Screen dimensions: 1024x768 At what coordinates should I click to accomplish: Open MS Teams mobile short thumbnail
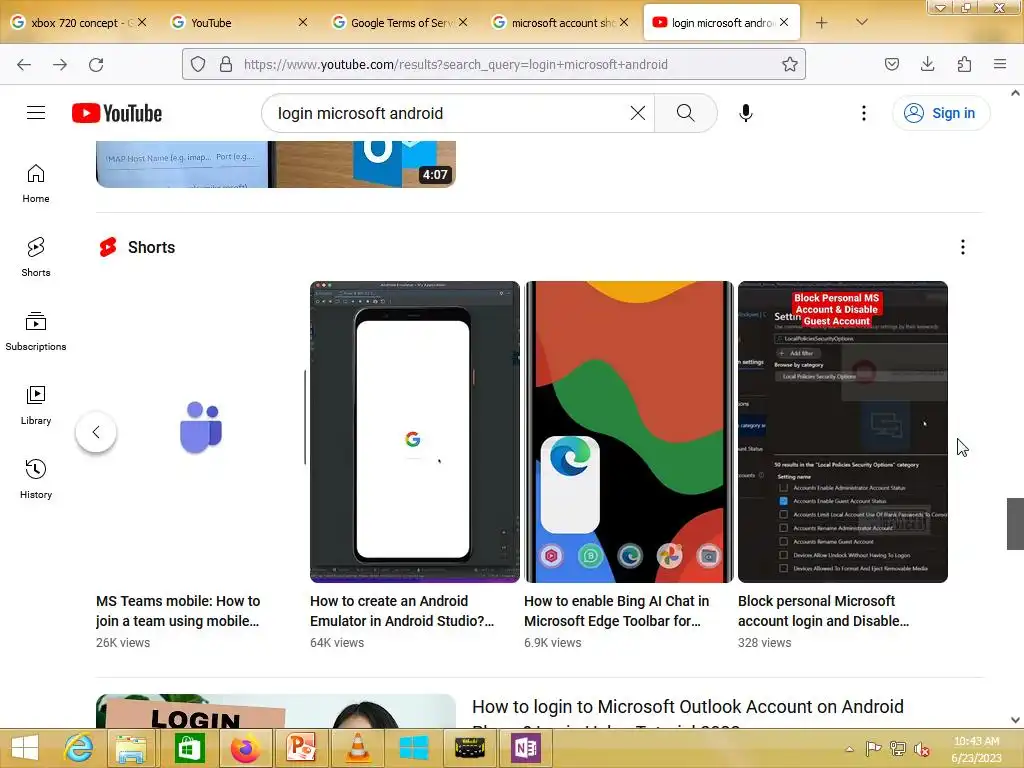200,432
